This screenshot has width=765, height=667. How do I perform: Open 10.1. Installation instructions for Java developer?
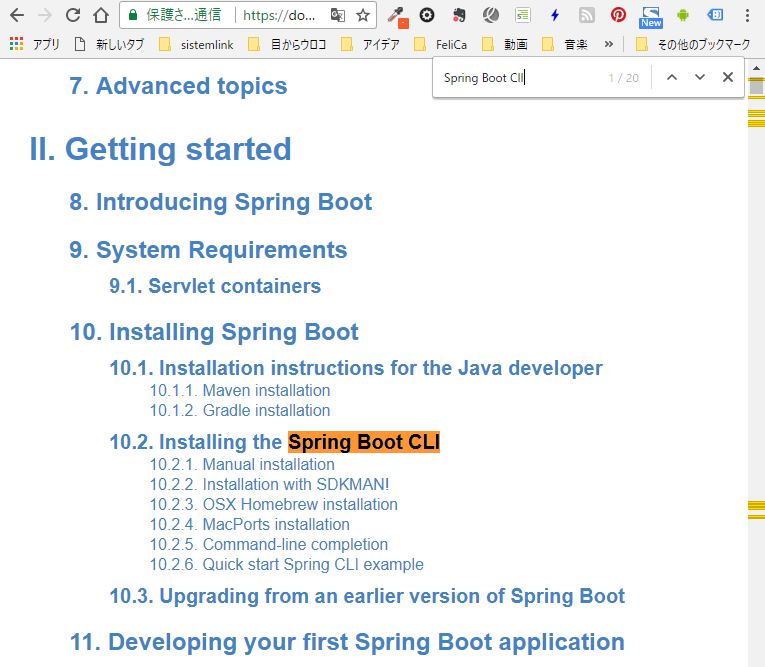coord(356,368)
